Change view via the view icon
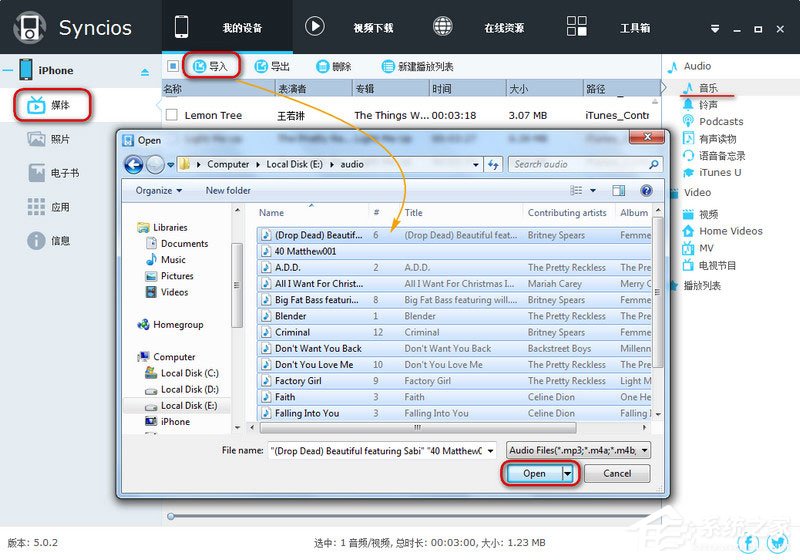The image size is (800, 560). [x=576, y=190]
